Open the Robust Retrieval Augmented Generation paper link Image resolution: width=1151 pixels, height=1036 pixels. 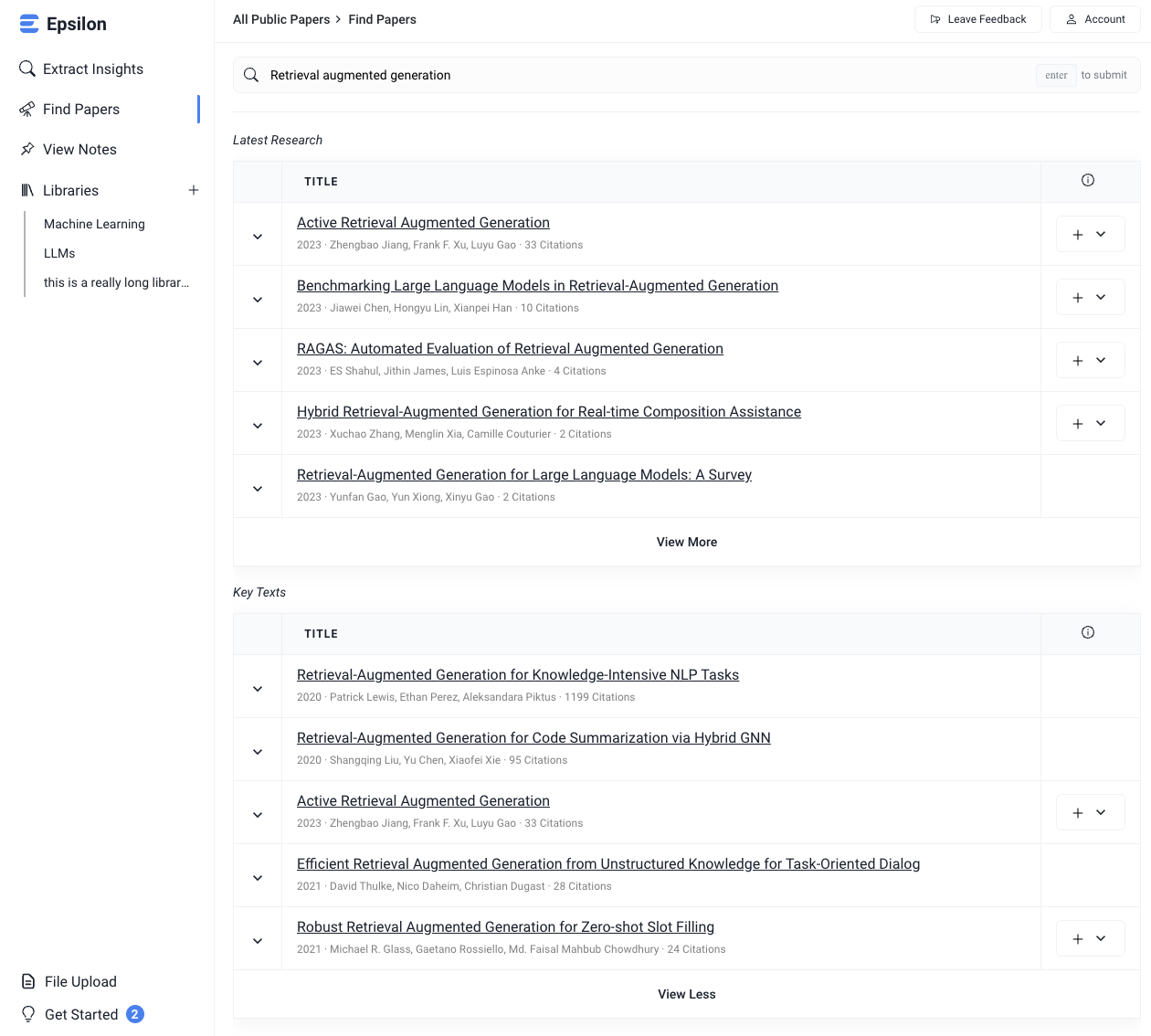[505, 926]
